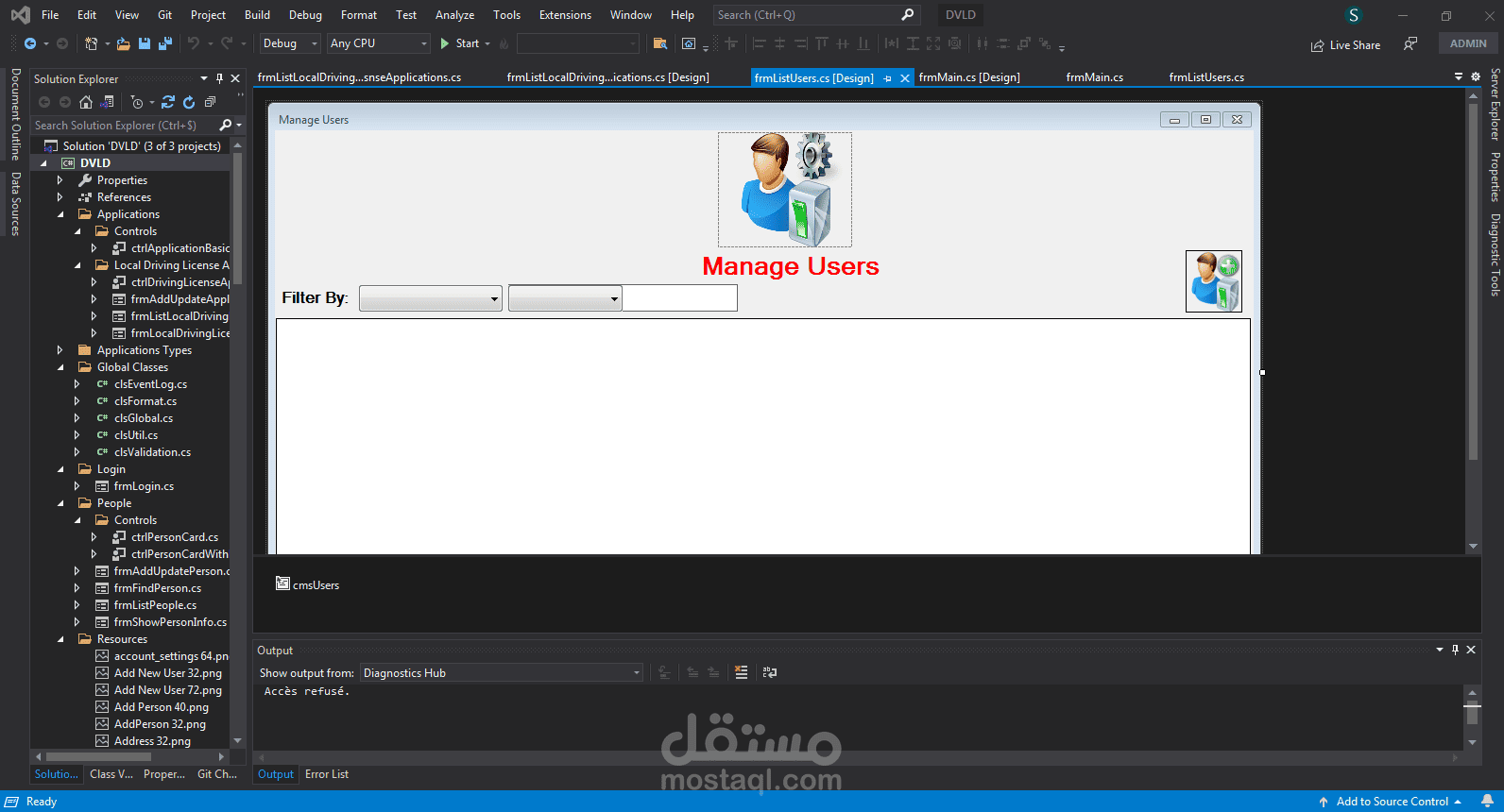Viewport: 1504px width, 812px height.
Task: Click the Search (Ctrl+Q) box
Action: tap(815, 15)
